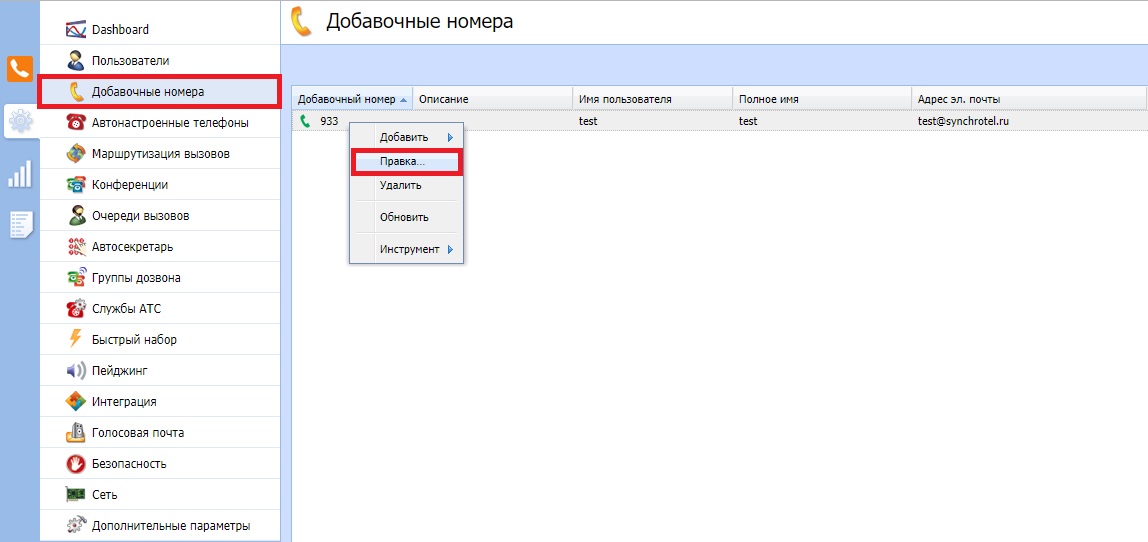Choose Добавить in context menu
This screenshot has height=542, width=1148.
click(x=406, y=137)
